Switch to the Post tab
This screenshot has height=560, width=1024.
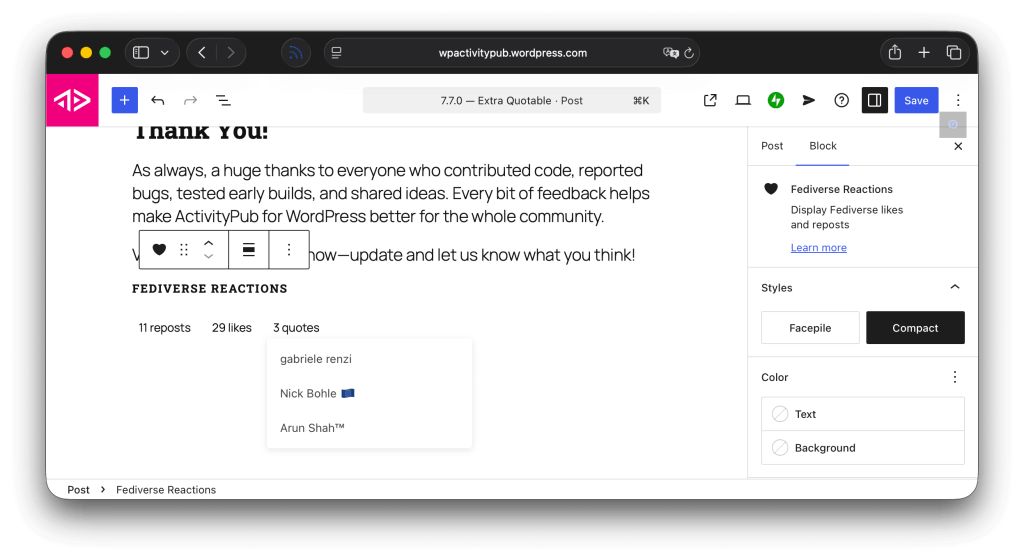click(772, 146)
